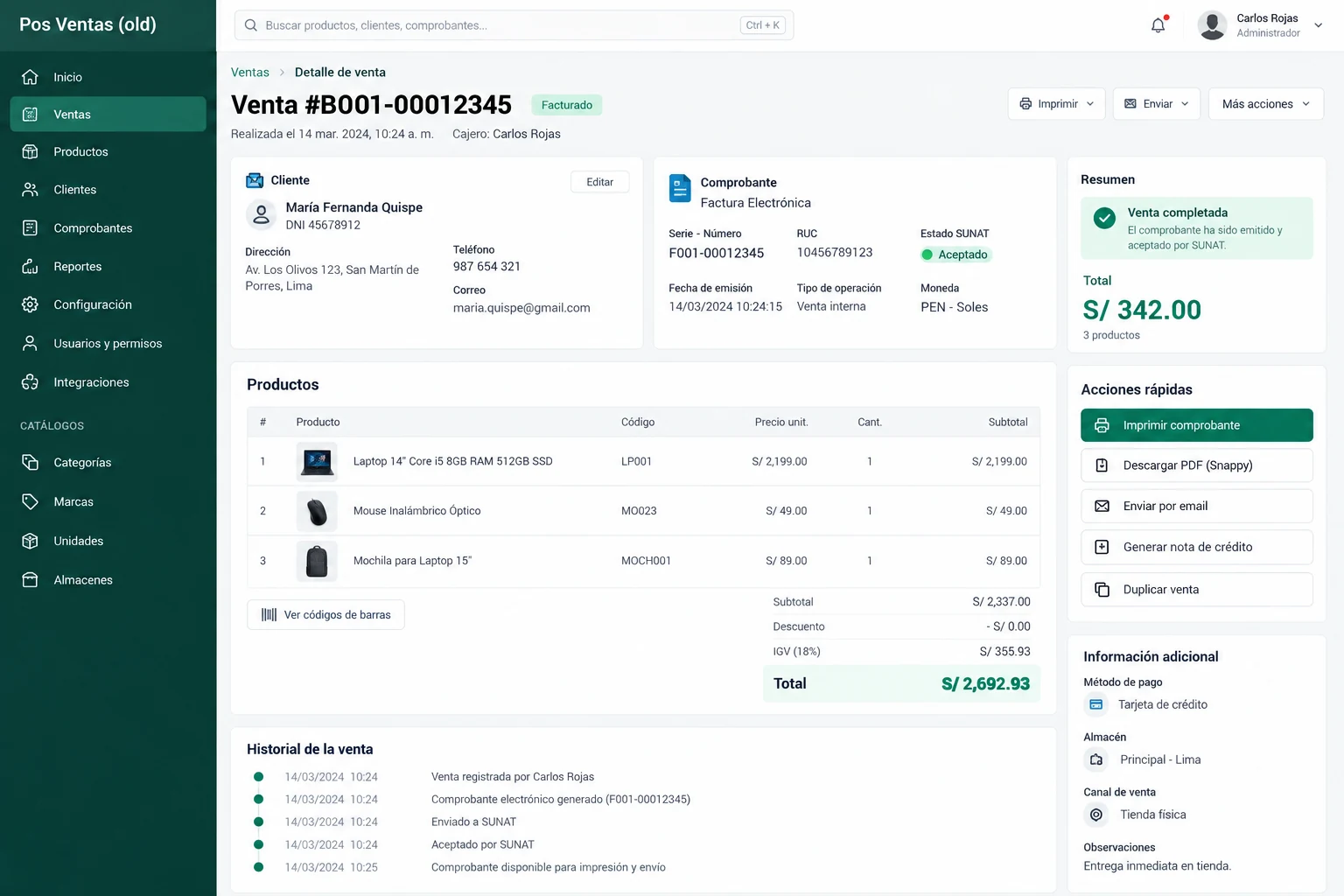The image size is (1344, 896).
Task: Click Total amount S/ 2,692.93
Action: pyautogui.click(x=985, y=683)
